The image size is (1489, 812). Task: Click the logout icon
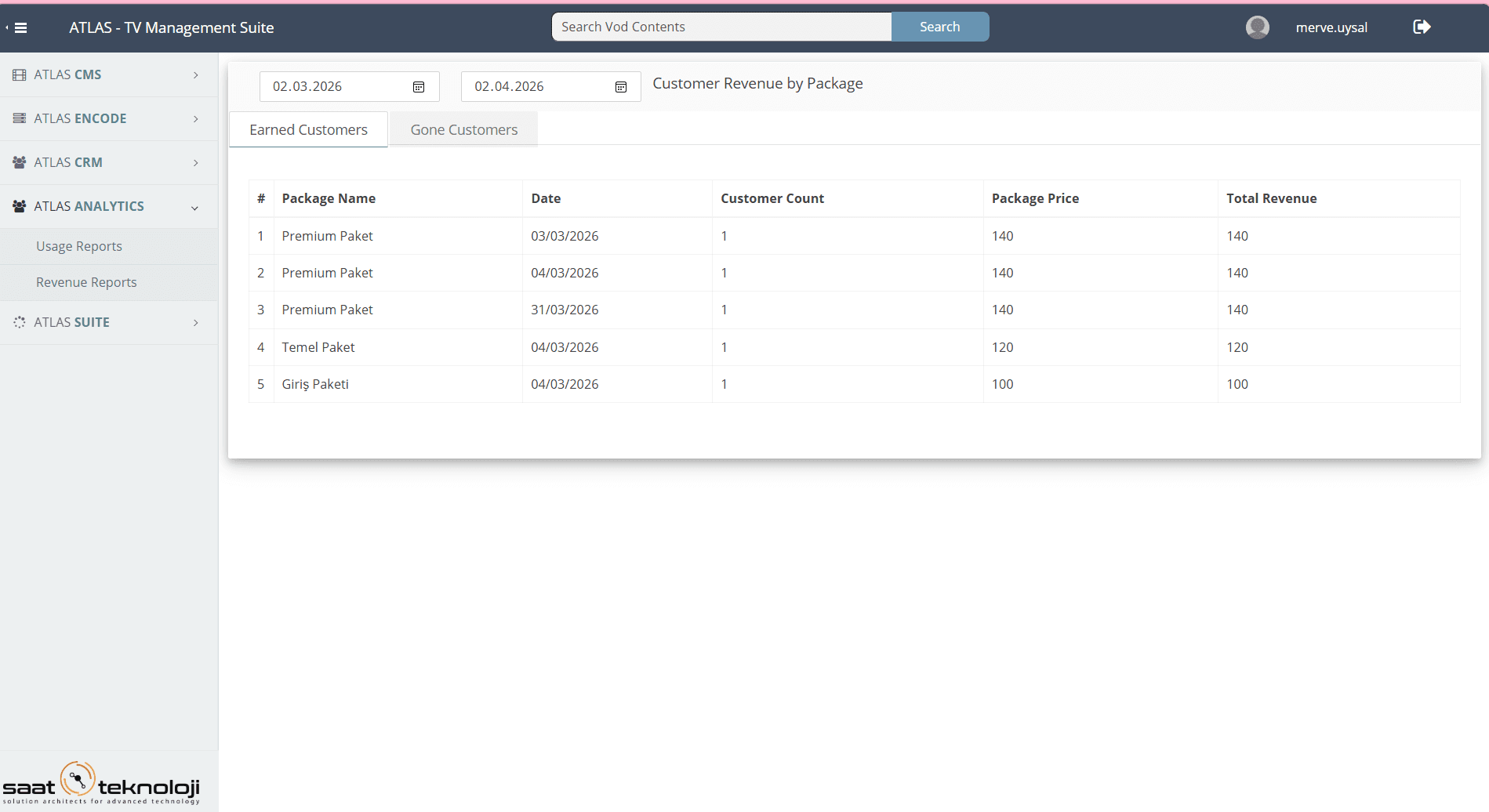[x=1422, y=27]
